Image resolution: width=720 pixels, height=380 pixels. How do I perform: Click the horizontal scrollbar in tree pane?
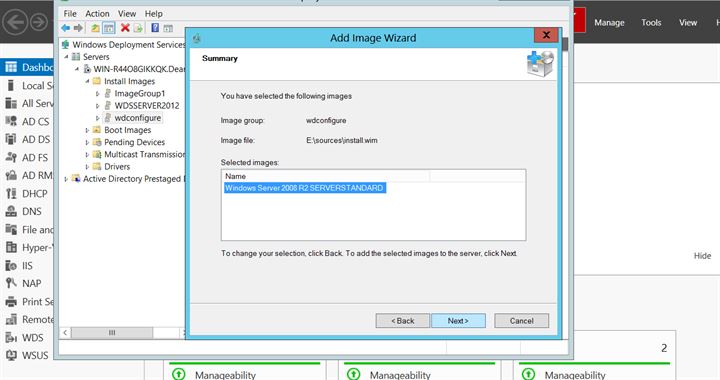[122, 333]
